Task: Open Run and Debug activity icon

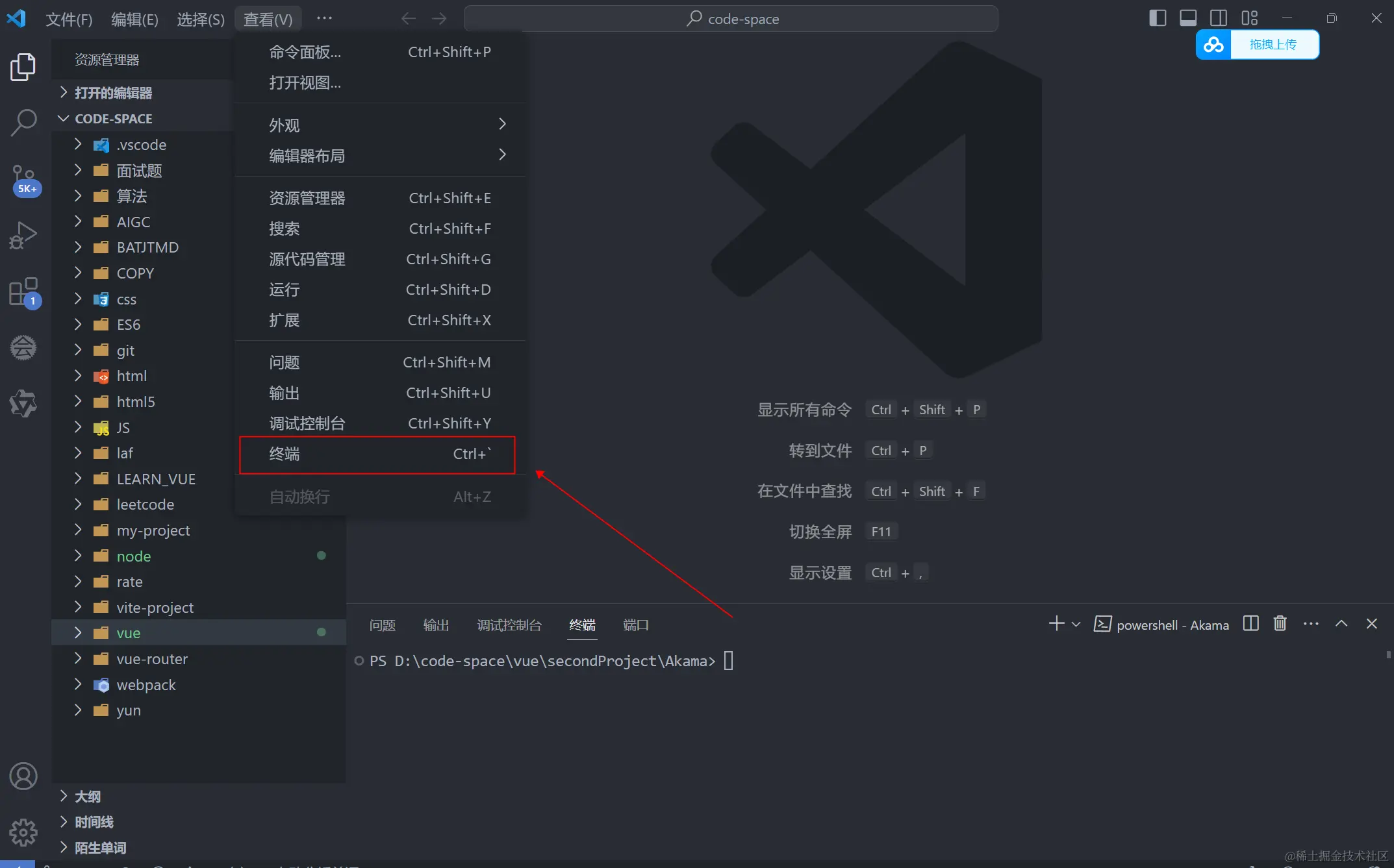Action: [23, 235]
